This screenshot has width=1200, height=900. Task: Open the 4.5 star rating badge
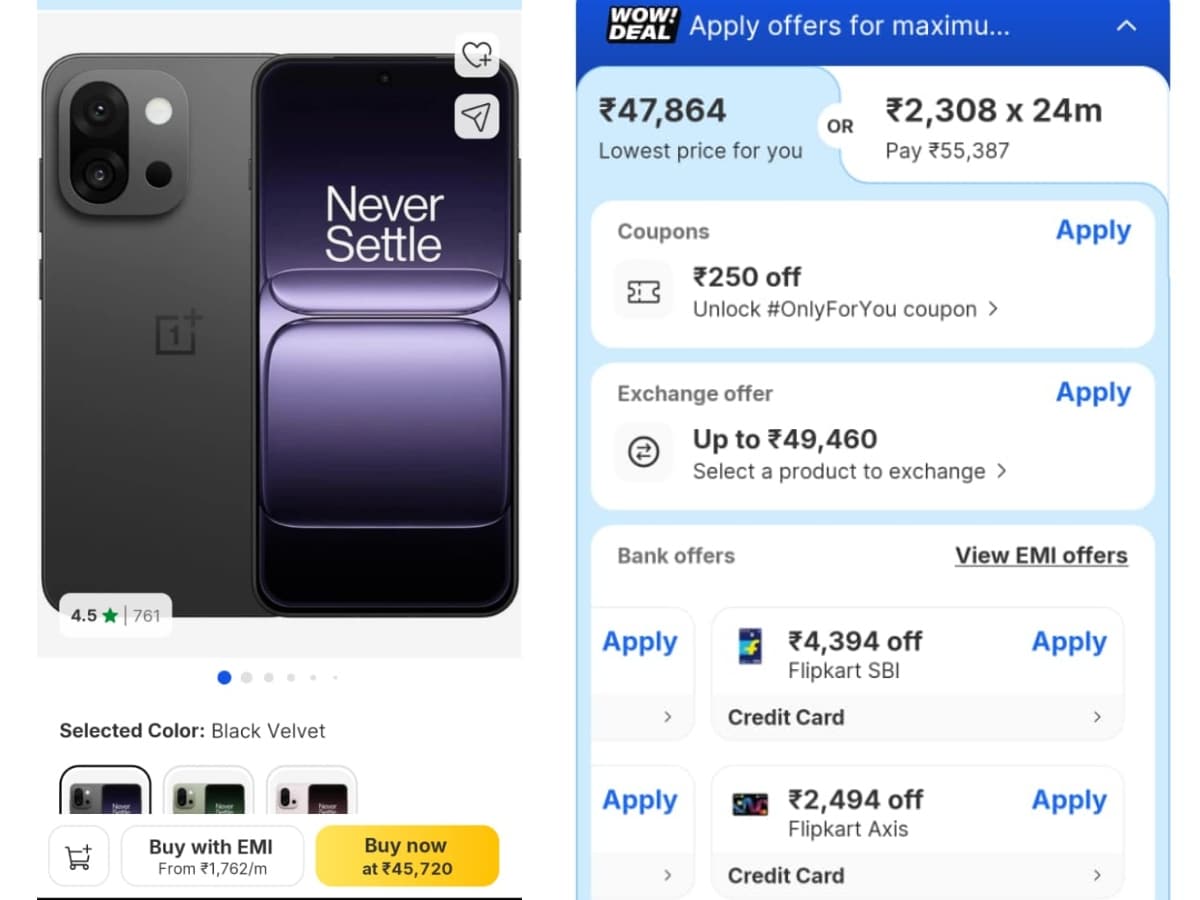(115, 615)
